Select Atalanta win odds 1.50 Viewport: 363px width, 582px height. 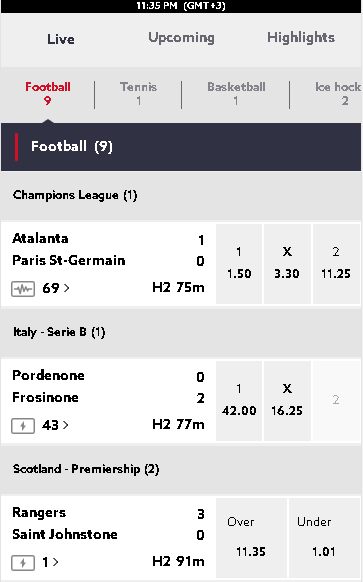coord(239,264)
